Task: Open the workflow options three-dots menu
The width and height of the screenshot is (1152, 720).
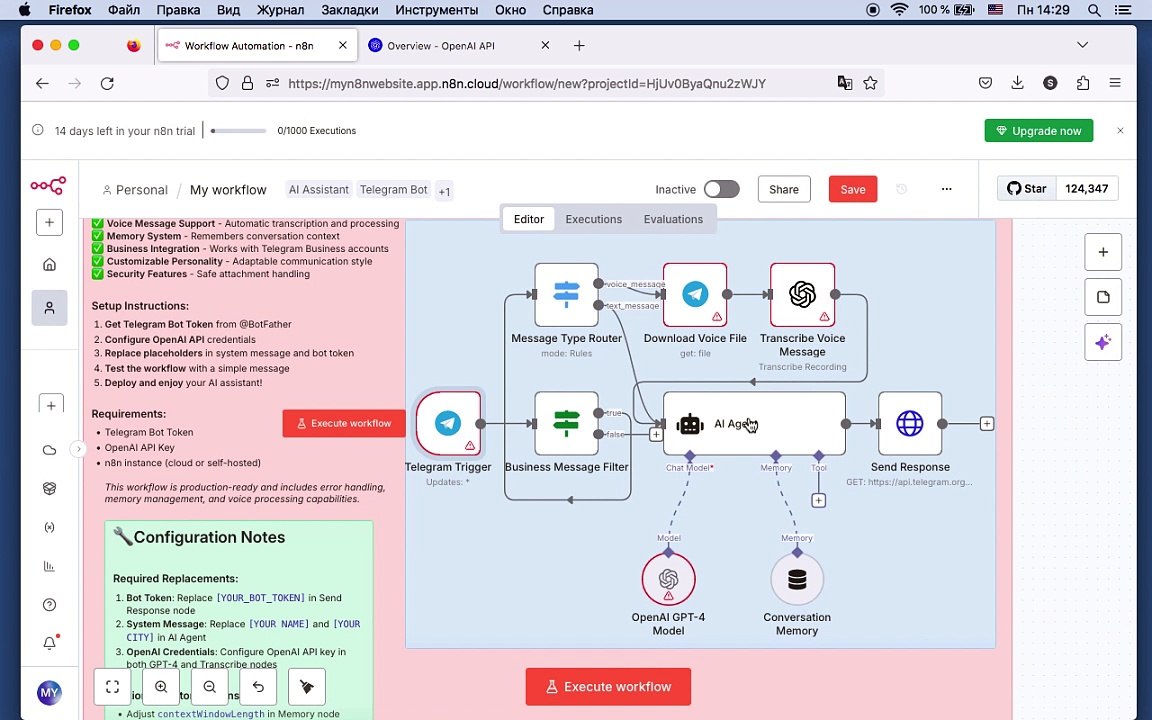Action: (946, 189)
